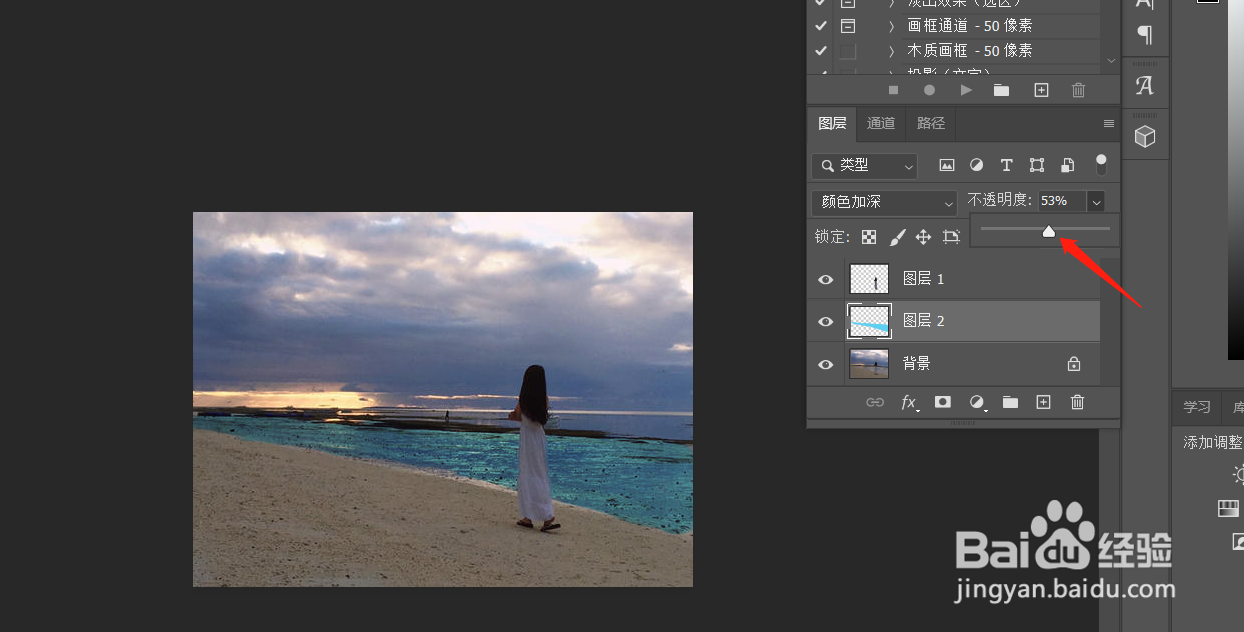Select the 背景 layer name
1244x632 pixels.
(917, 364)
